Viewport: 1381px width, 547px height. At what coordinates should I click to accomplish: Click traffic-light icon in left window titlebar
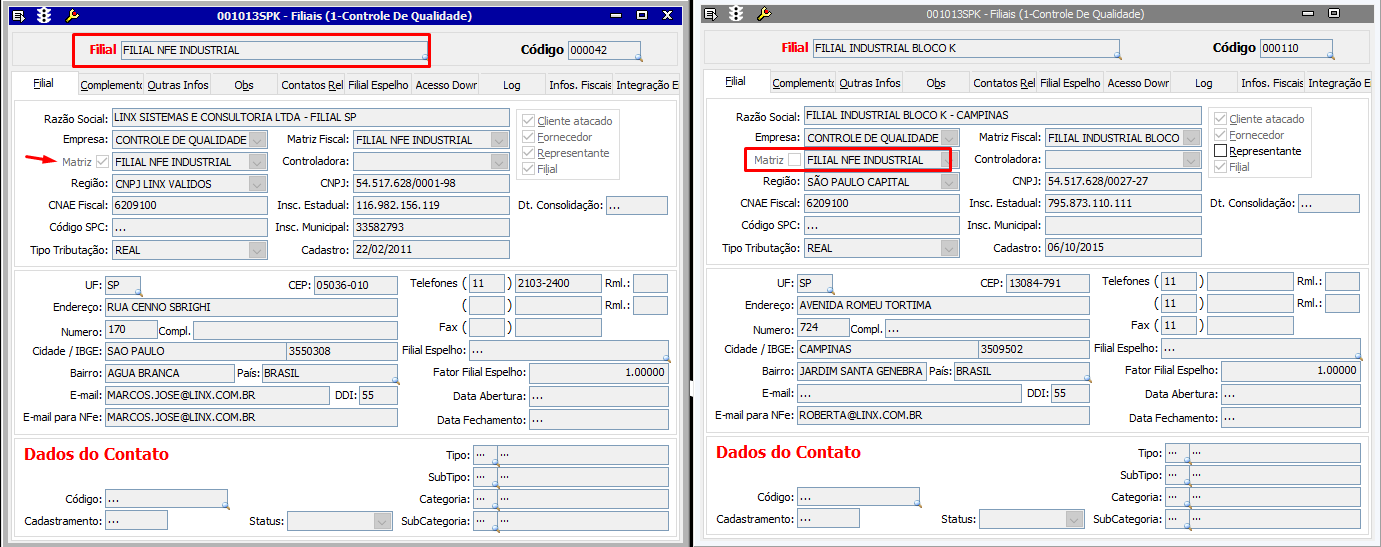[x=45, y=15]
